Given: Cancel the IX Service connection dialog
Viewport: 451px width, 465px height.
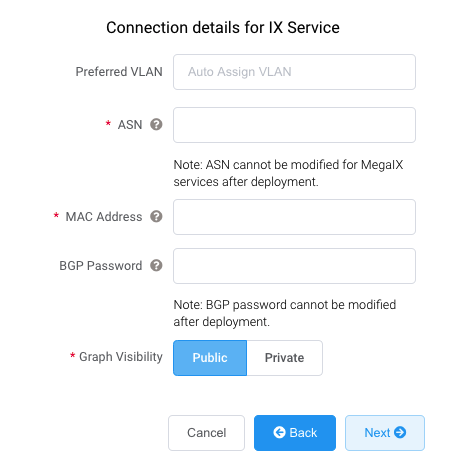Looking at the screenshot, I should pos(206,433).
